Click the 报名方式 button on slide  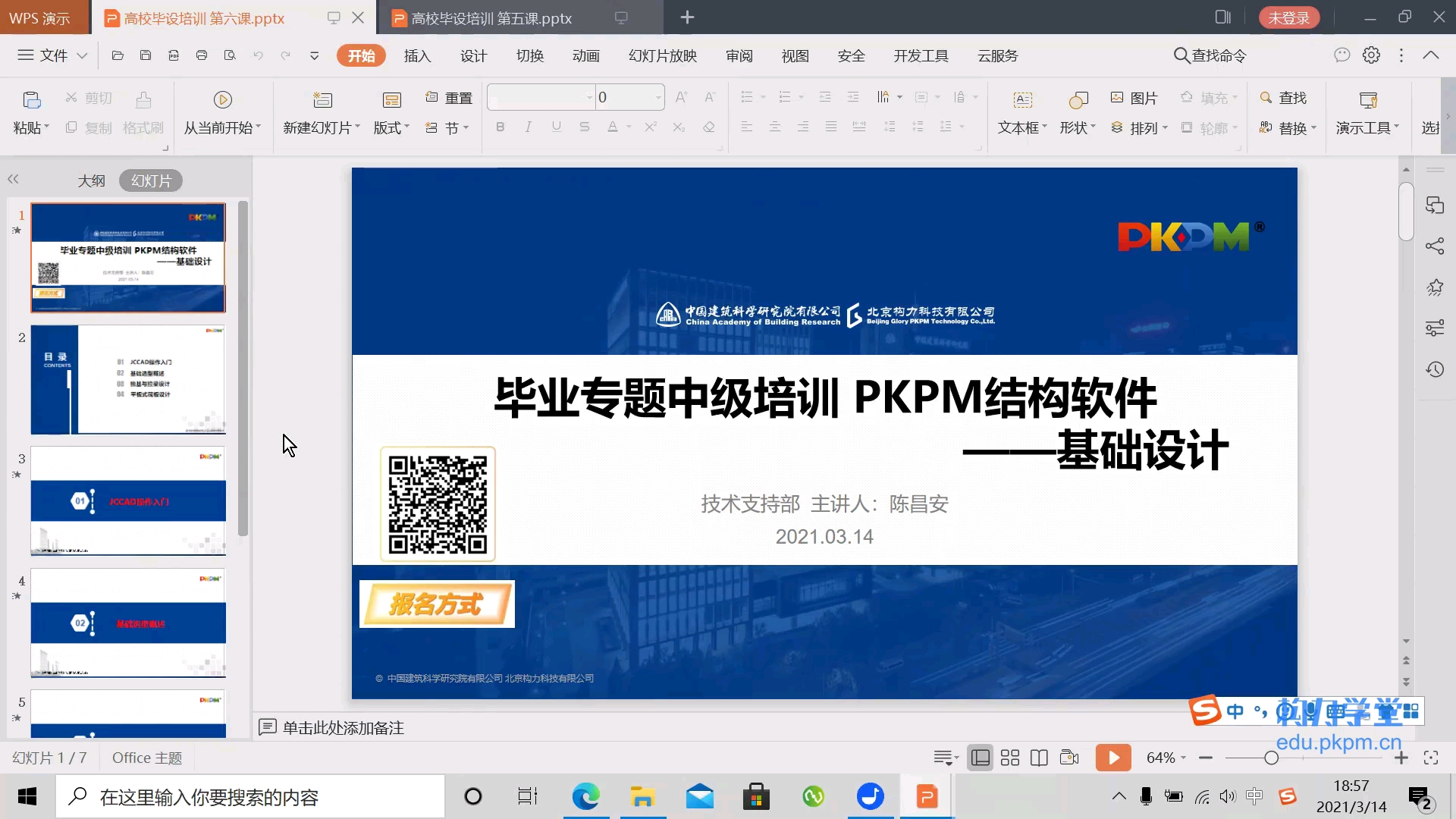click(437, 604)
